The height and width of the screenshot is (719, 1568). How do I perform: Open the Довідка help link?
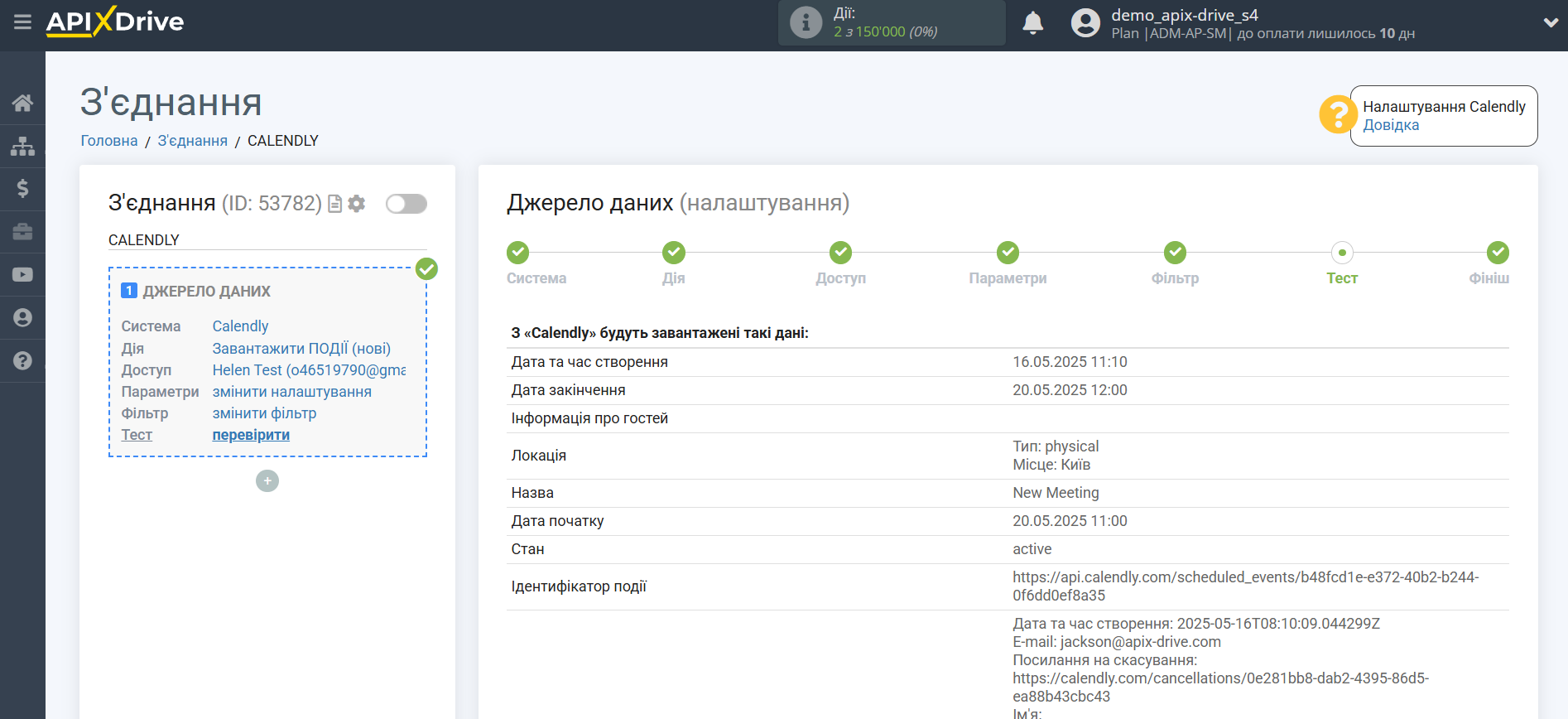[x=1391, y=125]
